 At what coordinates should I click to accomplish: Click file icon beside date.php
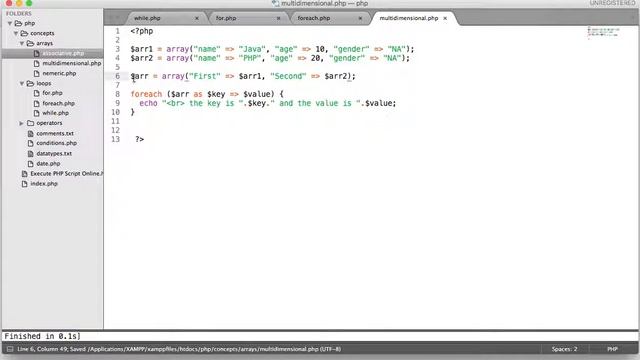(x=31, y=164)
